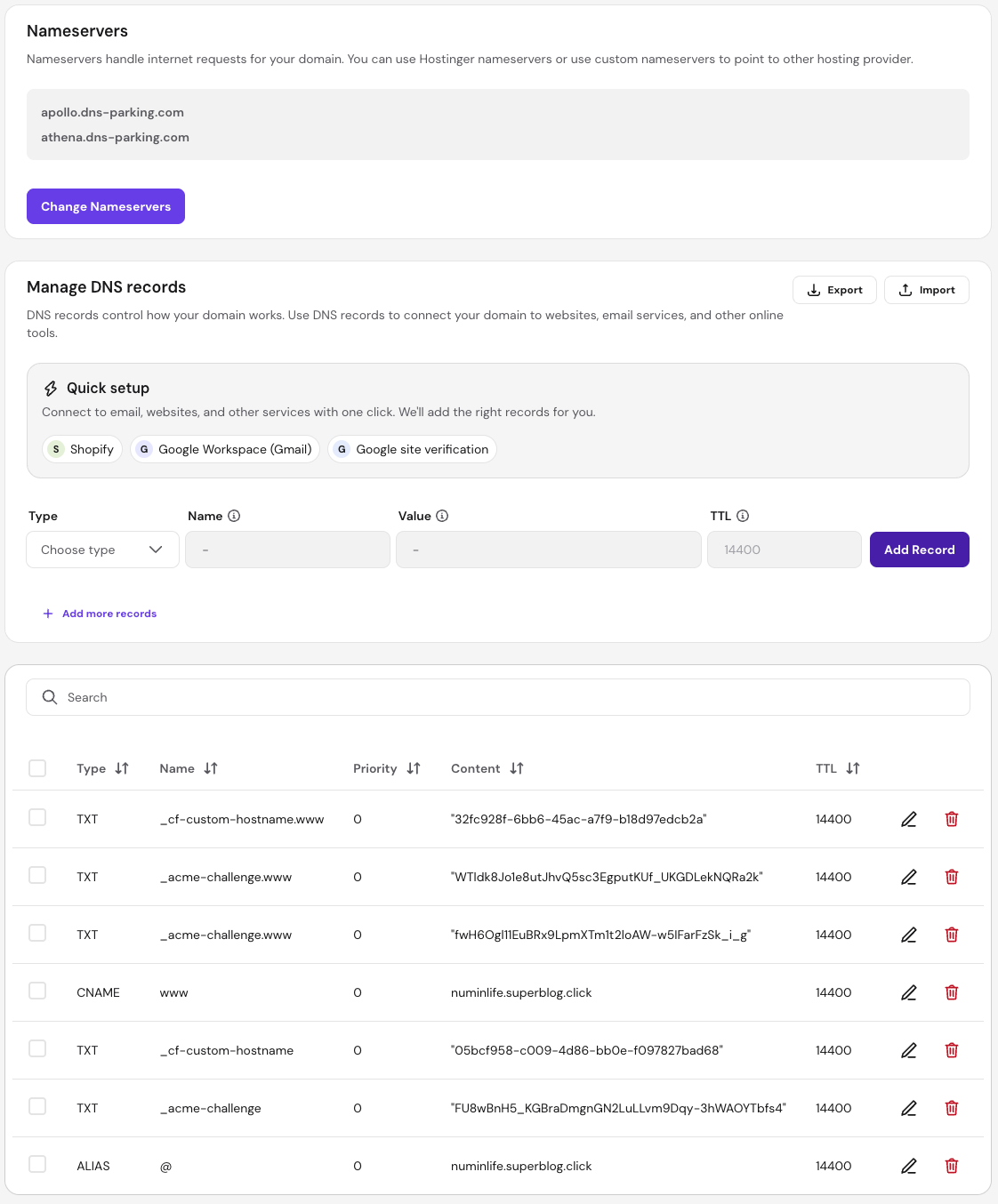Sort records by Type column arrows
Screen dimensions: 998x1204
click(122, 768)
